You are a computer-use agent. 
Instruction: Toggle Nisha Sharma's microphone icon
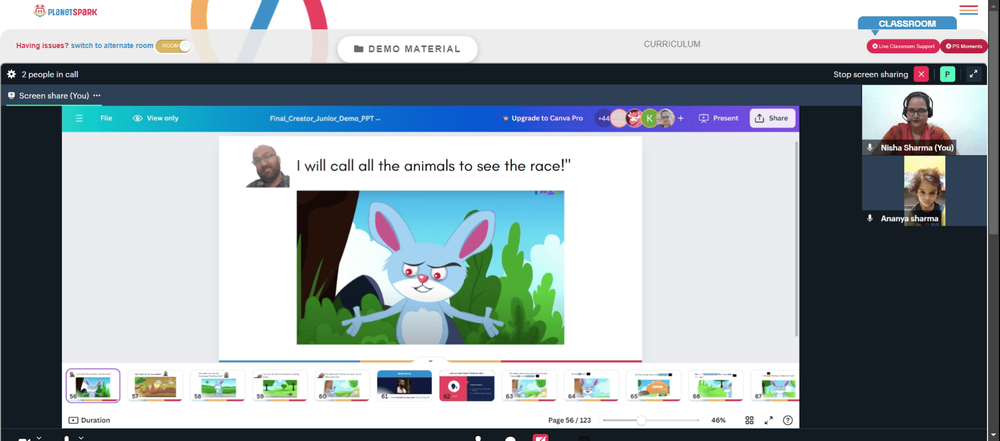[869, 147]
